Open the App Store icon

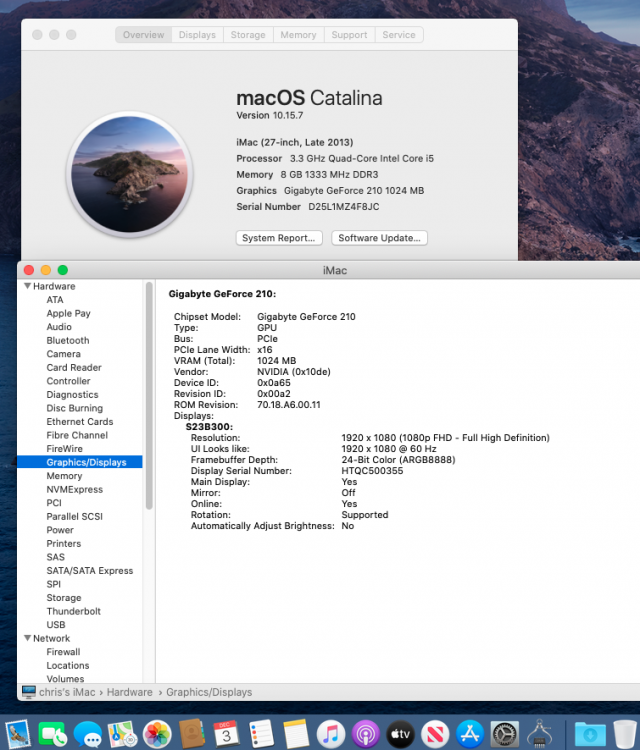pyautogui.click(x=470, y=734)
